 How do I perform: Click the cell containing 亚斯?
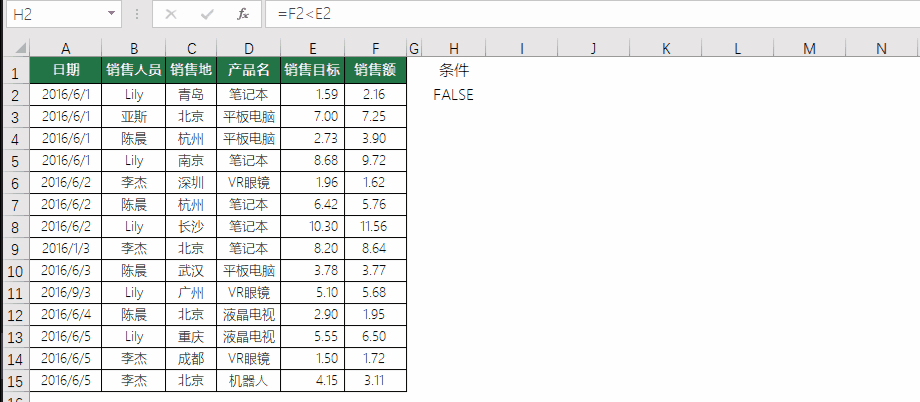pos(134,117)
